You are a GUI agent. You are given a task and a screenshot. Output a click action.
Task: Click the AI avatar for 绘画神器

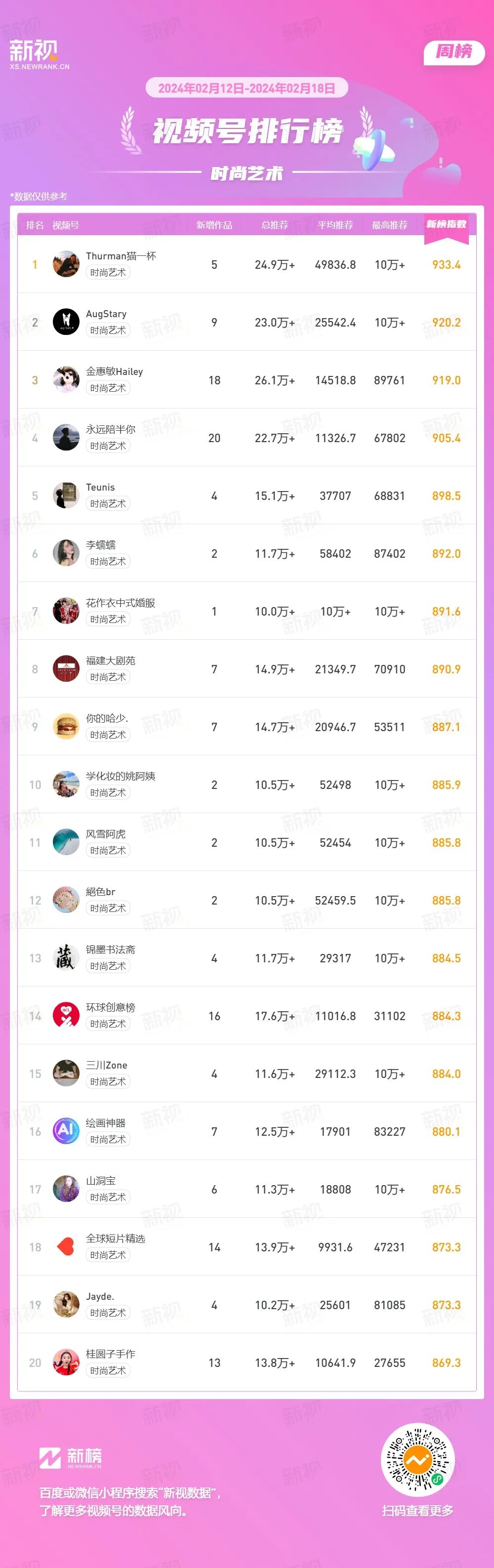coord(66,1132)
